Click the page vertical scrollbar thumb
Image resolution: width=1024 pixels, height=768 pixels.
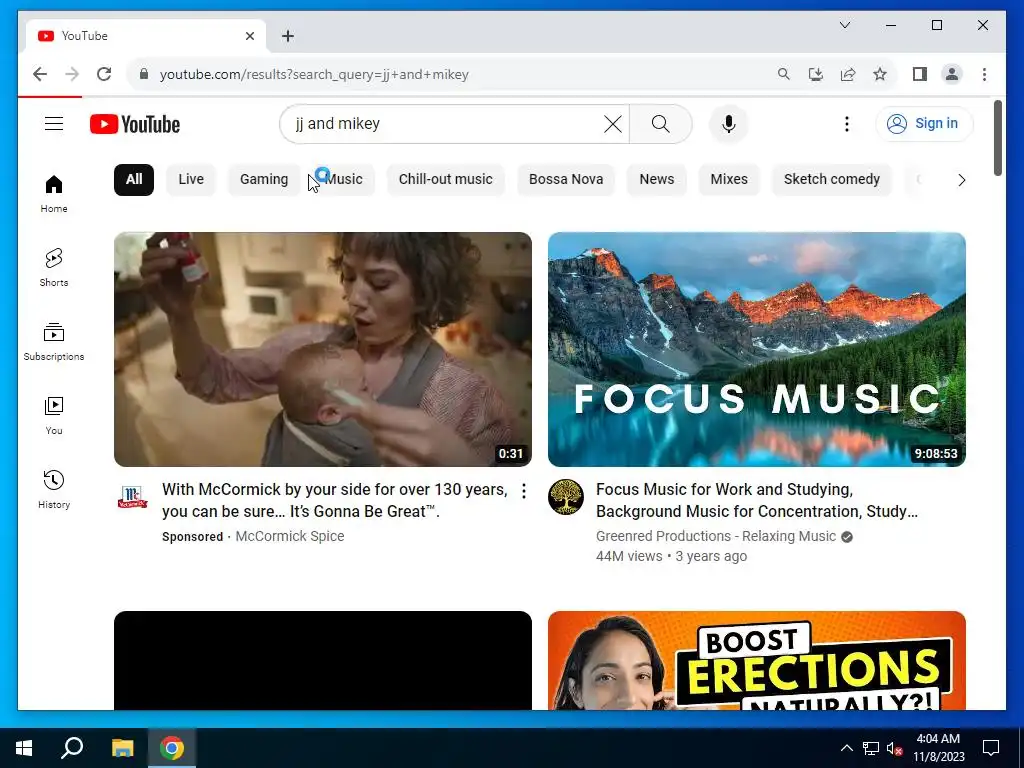pyautogui.click(x=997, y=138)
